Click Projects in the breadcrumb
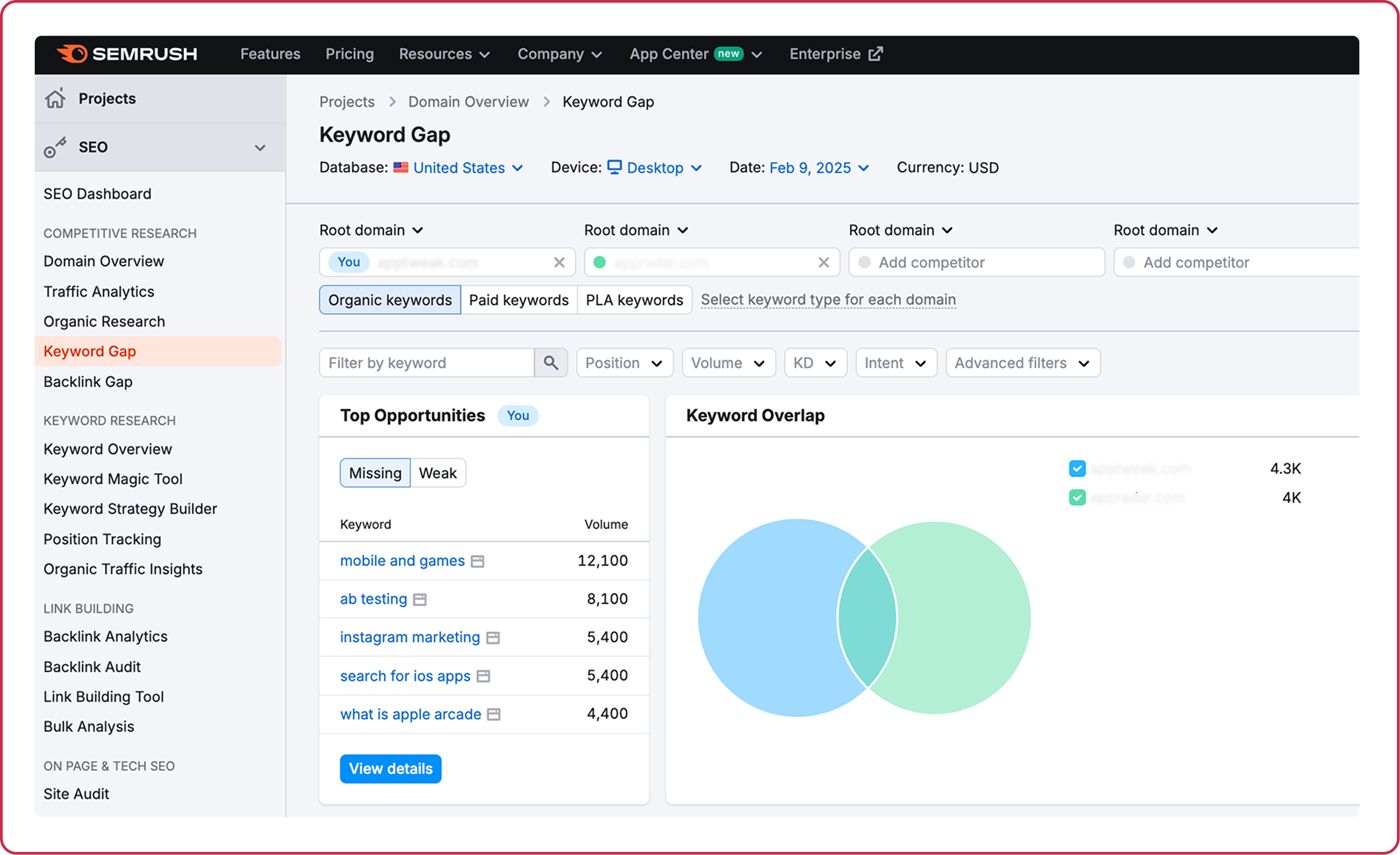The width and height of the screenshot is (1400, 855). click(347, 102)
